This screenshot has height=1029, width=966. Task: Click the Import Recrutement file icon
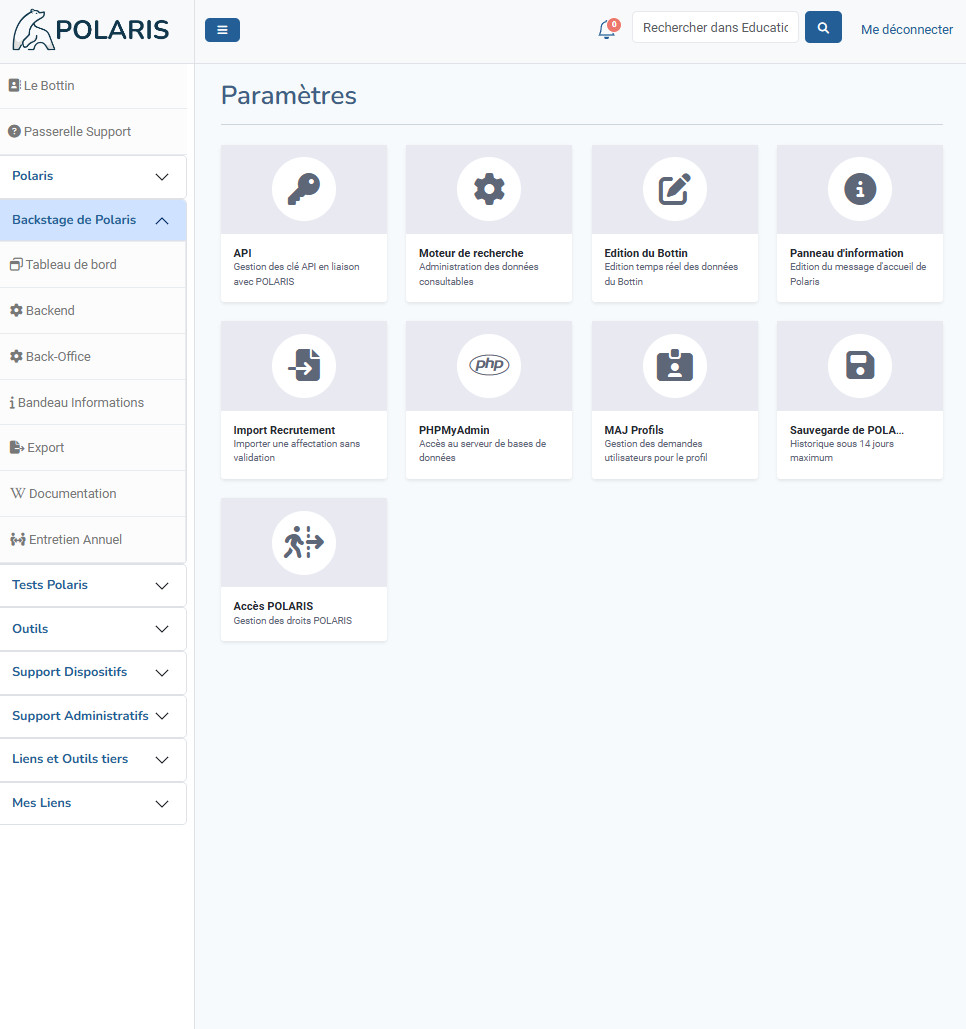pos(303,366)
